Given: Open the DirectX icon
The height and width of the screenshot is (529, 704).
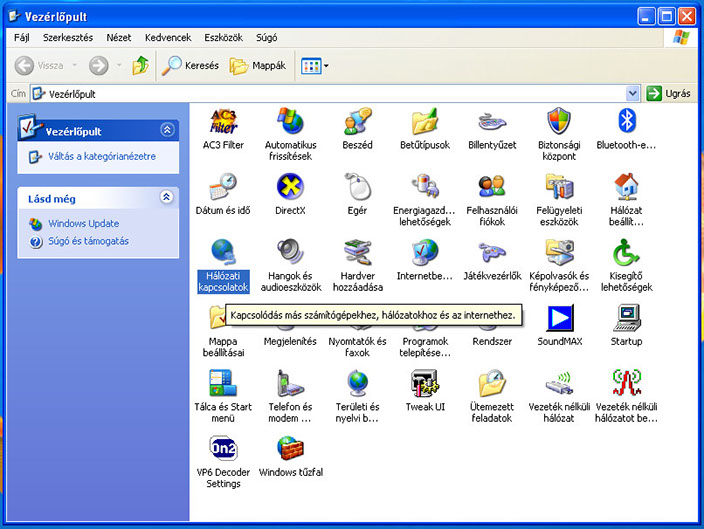Looking at the screenshot, I should [x=290, y=187].
